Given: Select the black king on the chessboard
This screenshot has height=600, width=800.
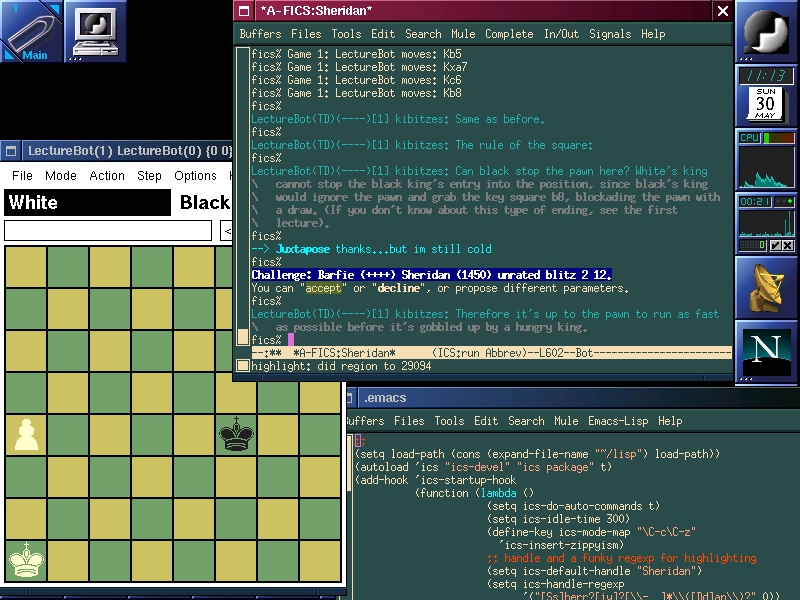Looking at the screenshot, I should click(x=236, y=435).
